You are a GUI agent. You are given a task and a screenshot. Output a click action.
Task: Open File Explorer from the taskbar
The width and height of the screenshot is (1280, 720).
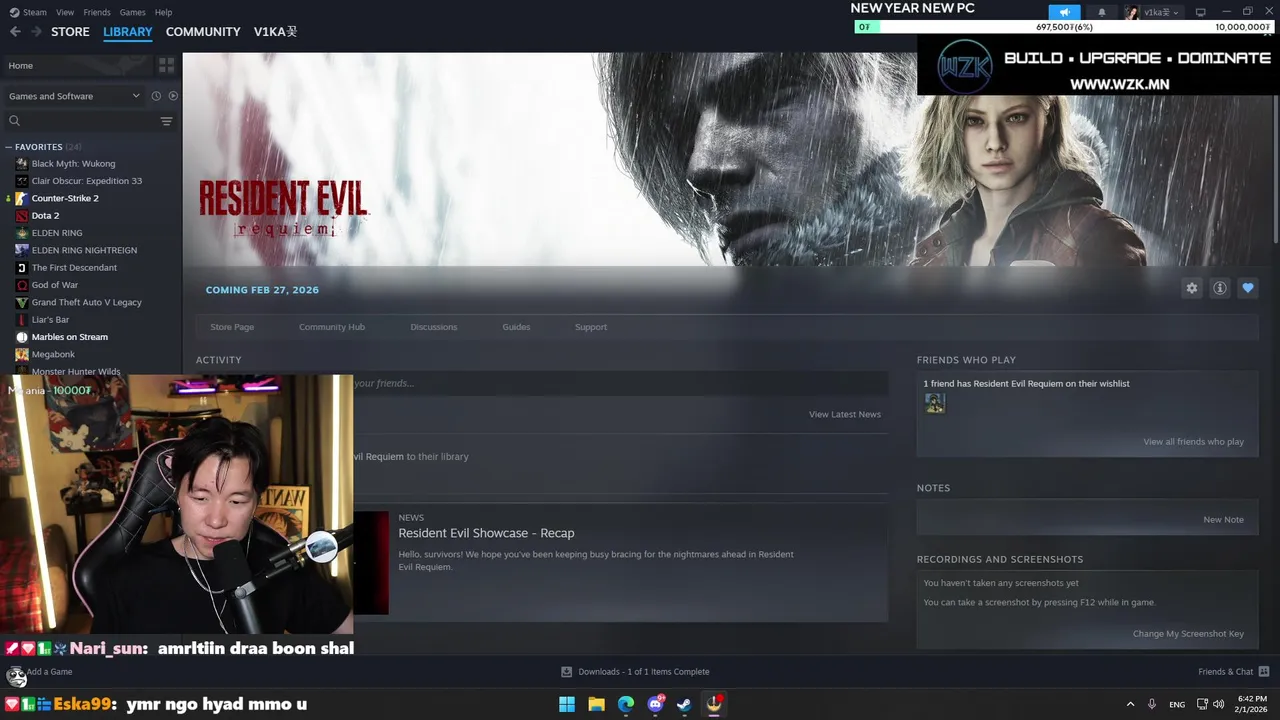click(596, 704)
